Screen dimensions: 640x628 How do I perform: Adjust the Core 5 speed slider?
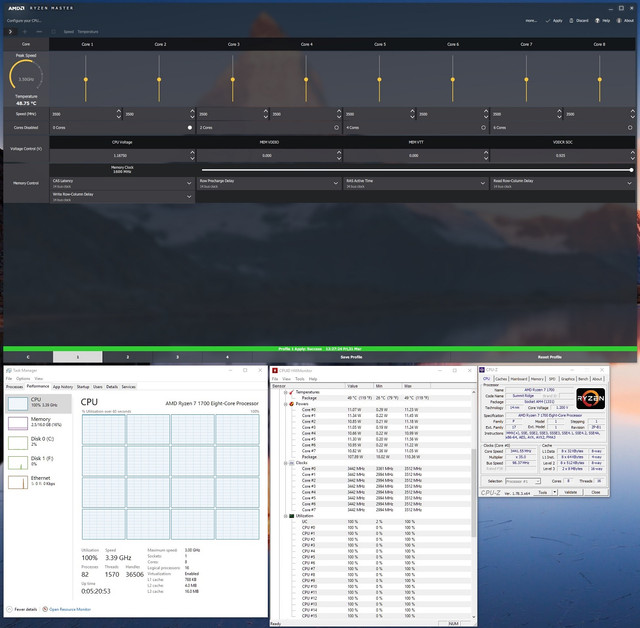(x=379, y=78)
